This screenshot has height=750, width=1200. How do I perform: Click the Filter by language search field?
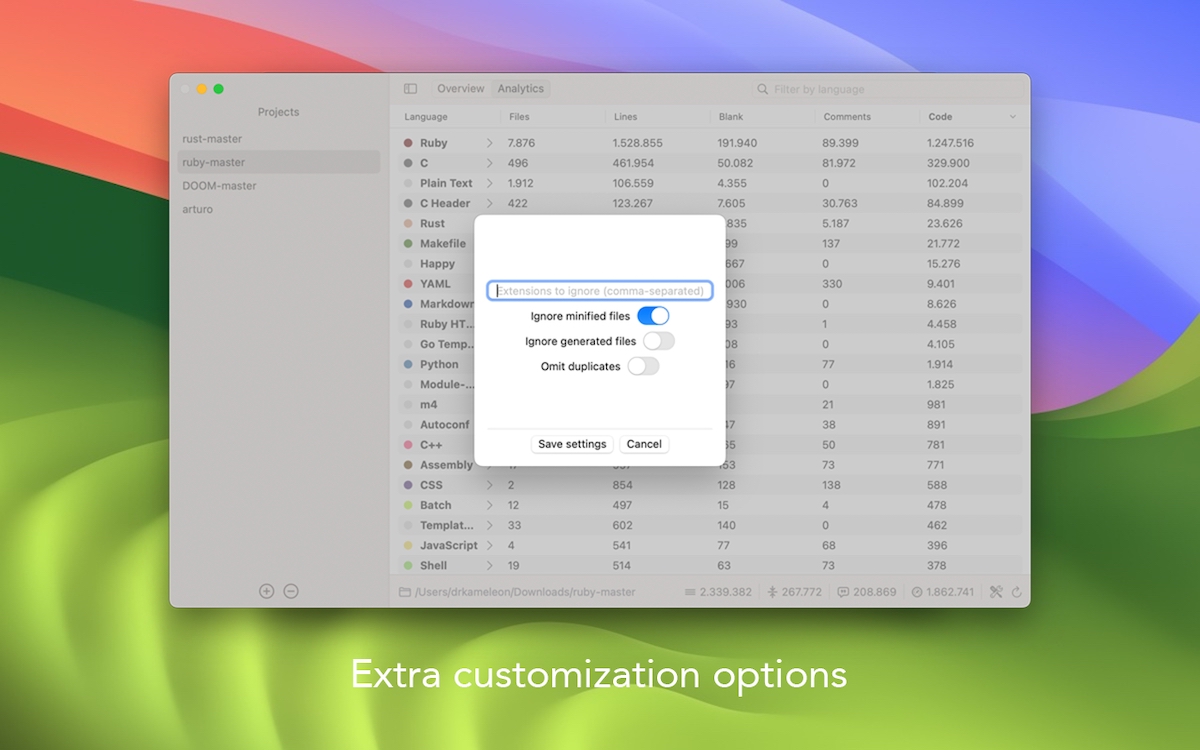click(x=886, y=89)
